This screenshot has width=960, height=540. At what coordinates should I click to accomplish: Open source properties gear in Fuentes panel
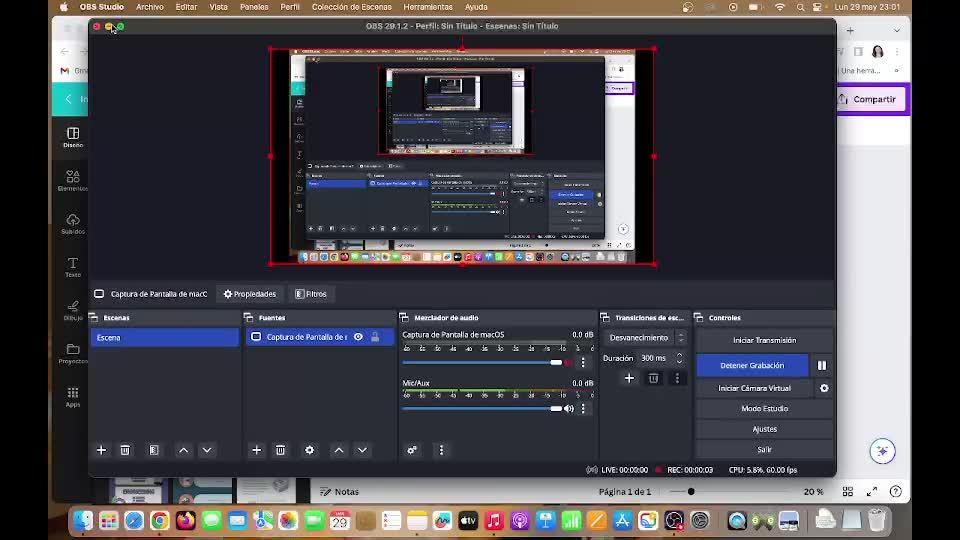pyautogui.click(x=309, y=450)
